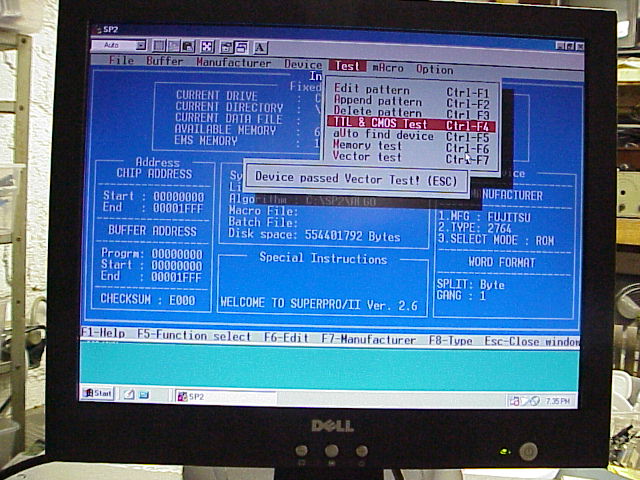Click F5-Function select in bottom bar
This screenshot has height=480, width=640.
coord(194,336)
